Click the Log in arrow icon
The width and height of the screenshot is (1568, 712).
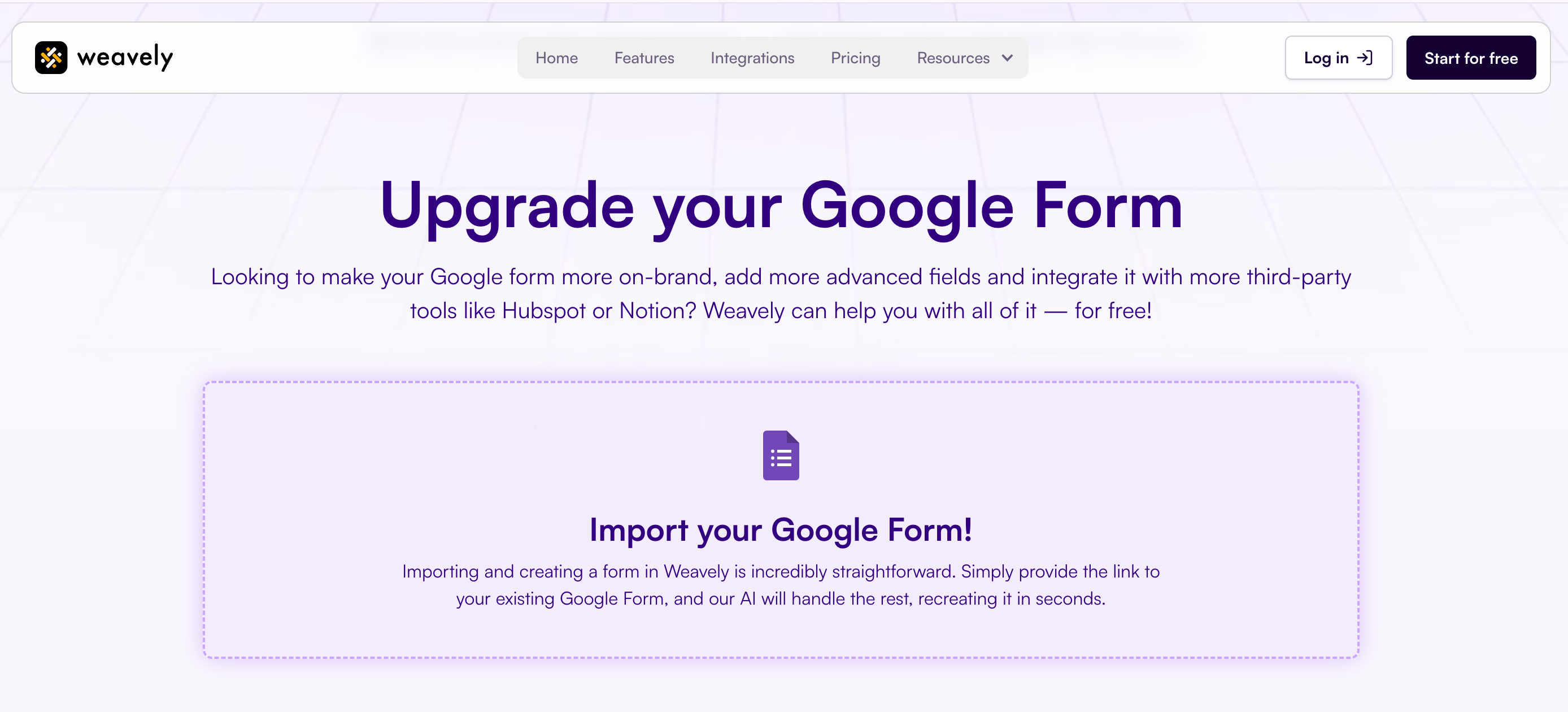[x=1365, y=58]
